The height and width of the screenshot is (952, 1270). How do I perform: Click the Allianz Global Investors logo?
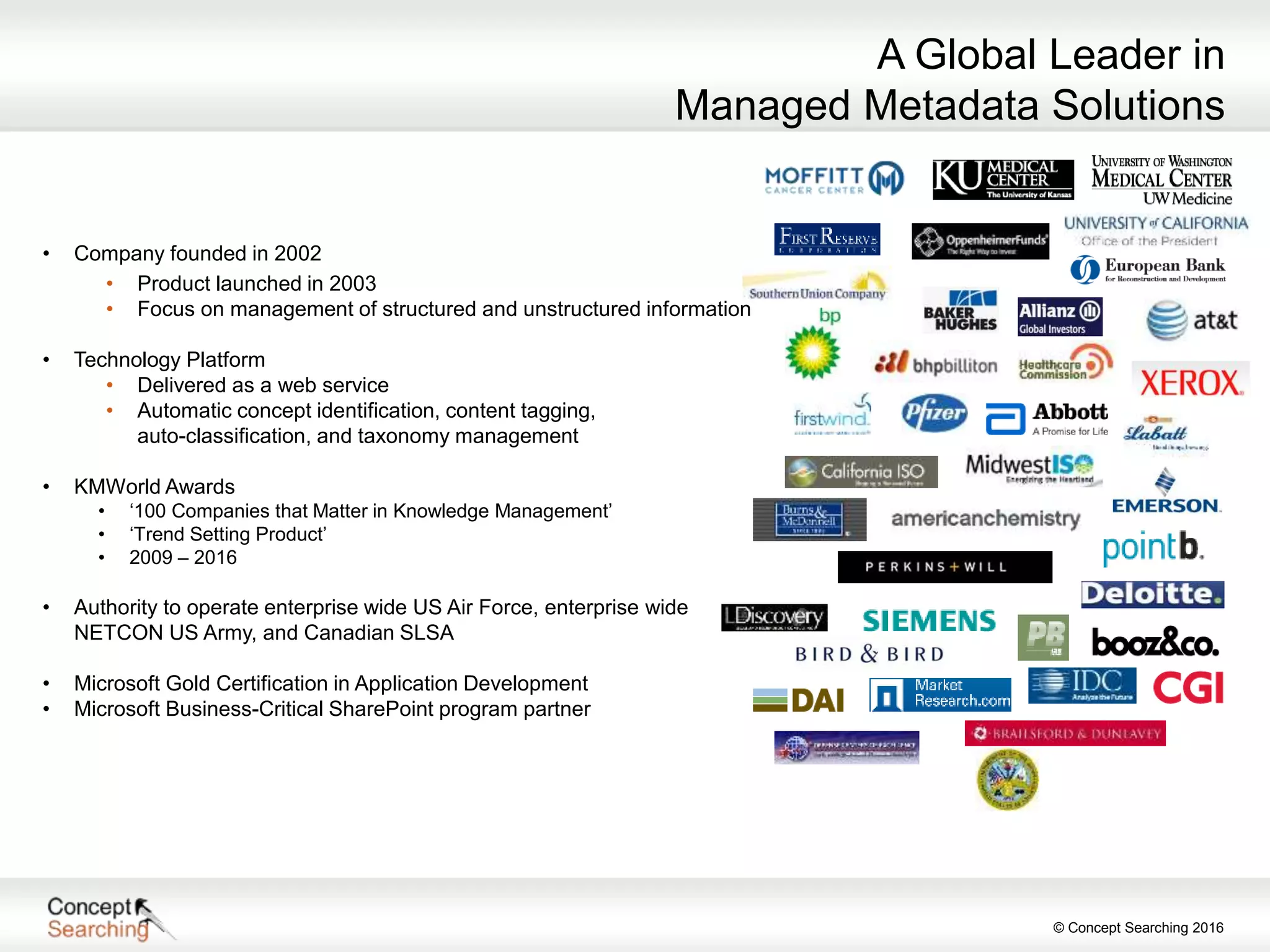click(1060, 317)
